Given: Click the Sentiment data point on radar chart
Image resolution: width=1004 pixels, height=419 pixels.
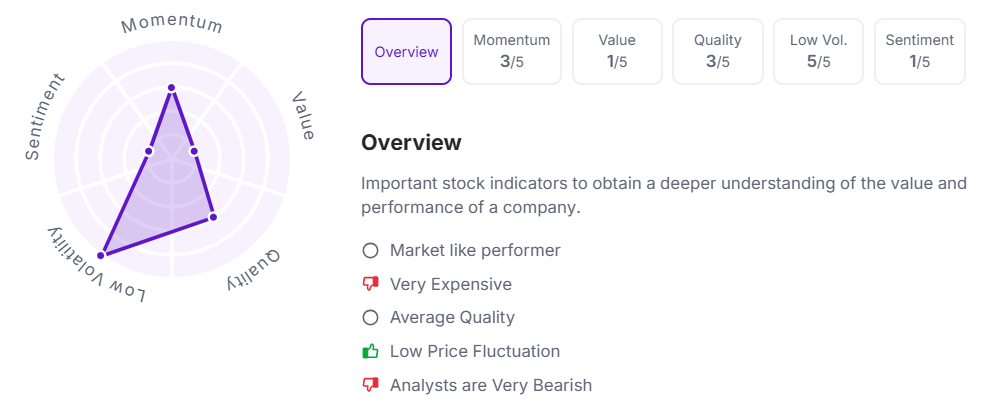Looking at the screenshot, I should coord(148,151).
